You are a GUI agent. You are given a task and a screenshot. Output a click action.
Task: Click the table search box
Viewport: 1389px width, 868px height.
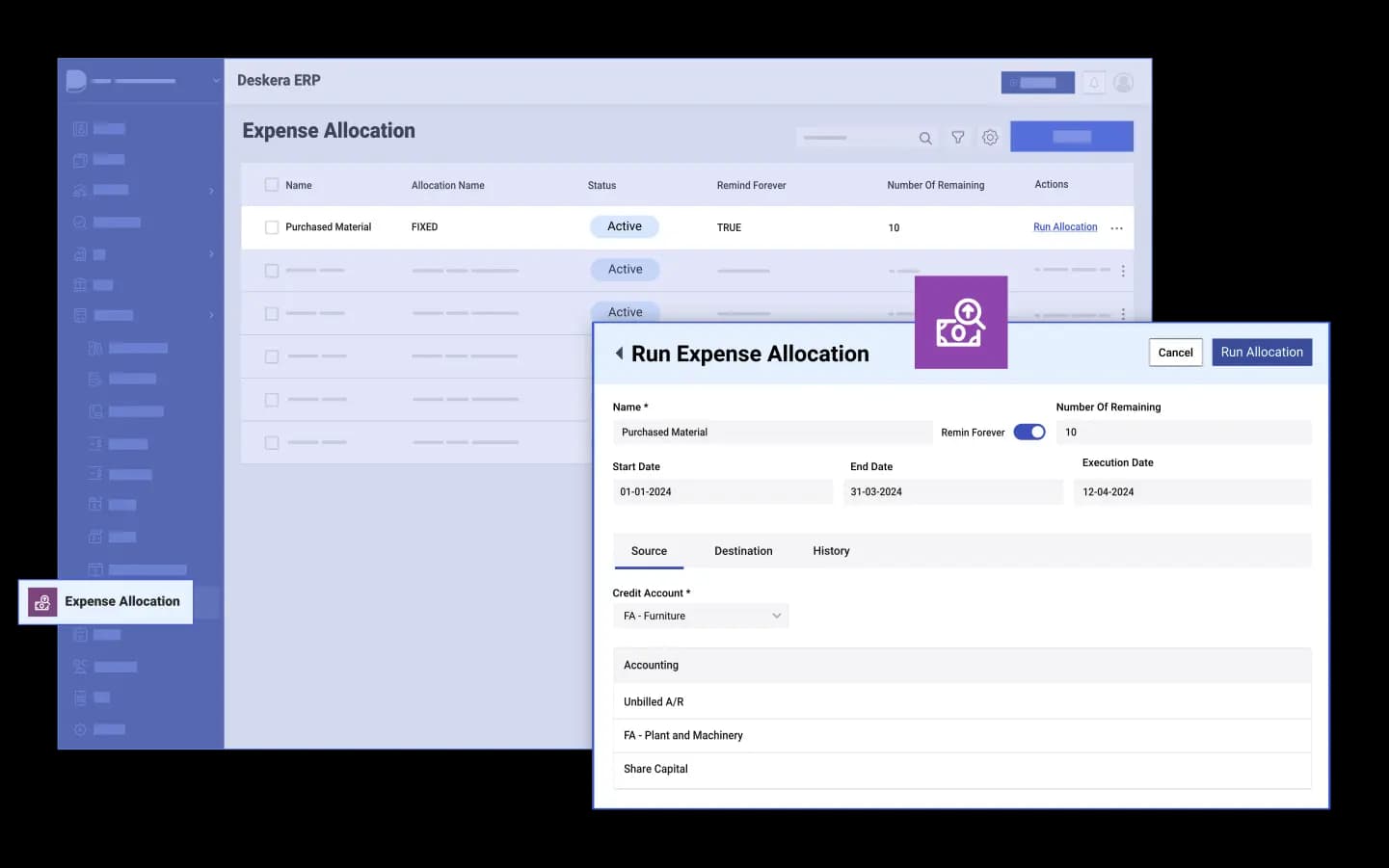pos(868,138)
